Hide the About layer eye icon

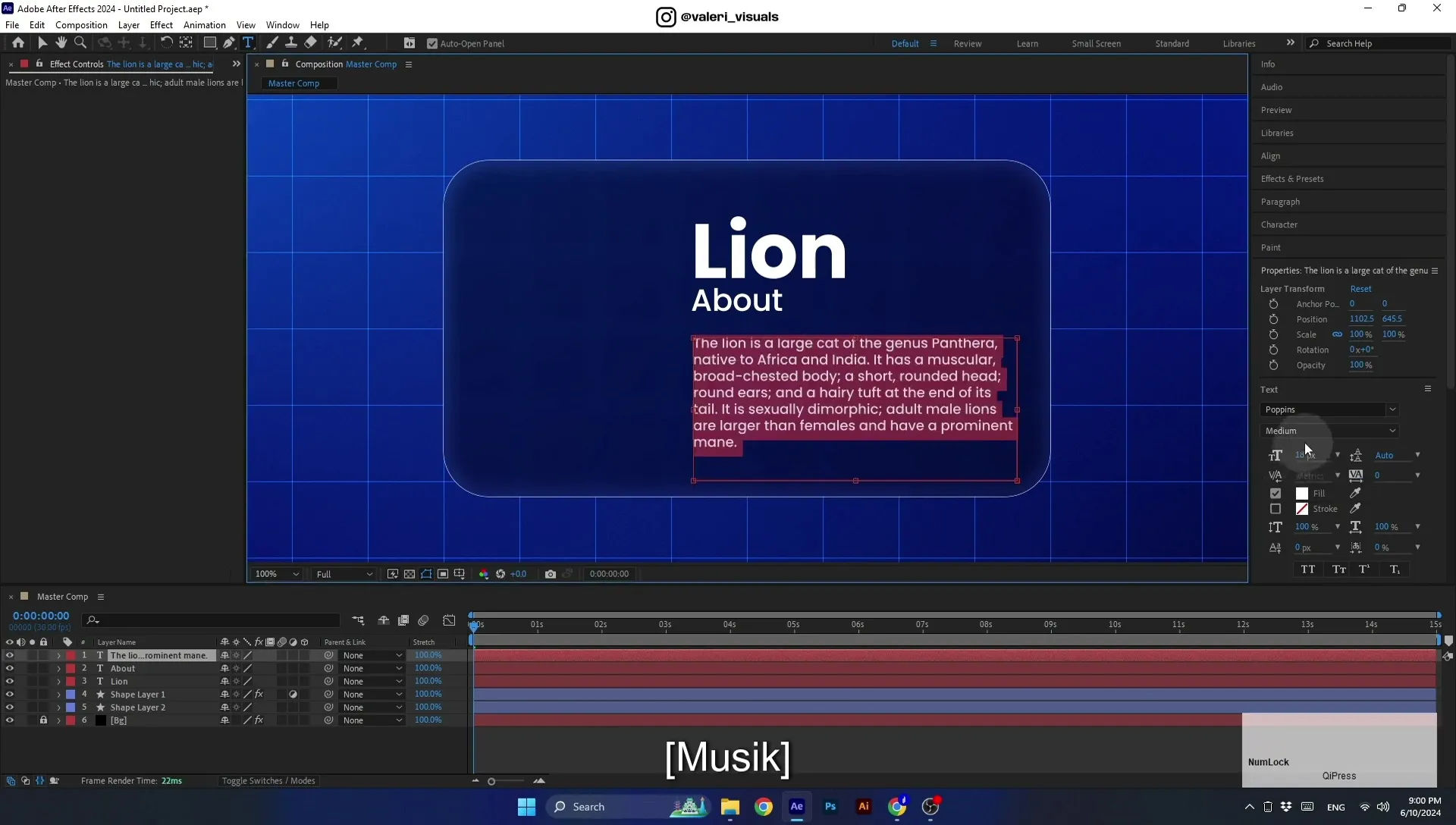click(10, 669)
